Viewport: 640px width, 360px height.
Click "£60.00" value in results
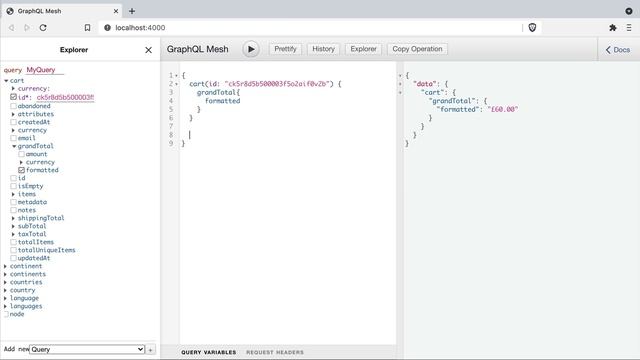coord(502,109)
